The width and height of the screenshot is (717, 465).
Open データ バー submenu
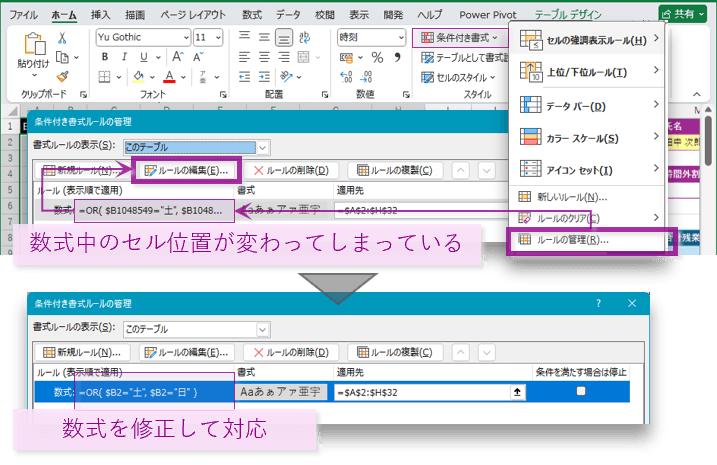pyautogui.click(x=587, y=106)
